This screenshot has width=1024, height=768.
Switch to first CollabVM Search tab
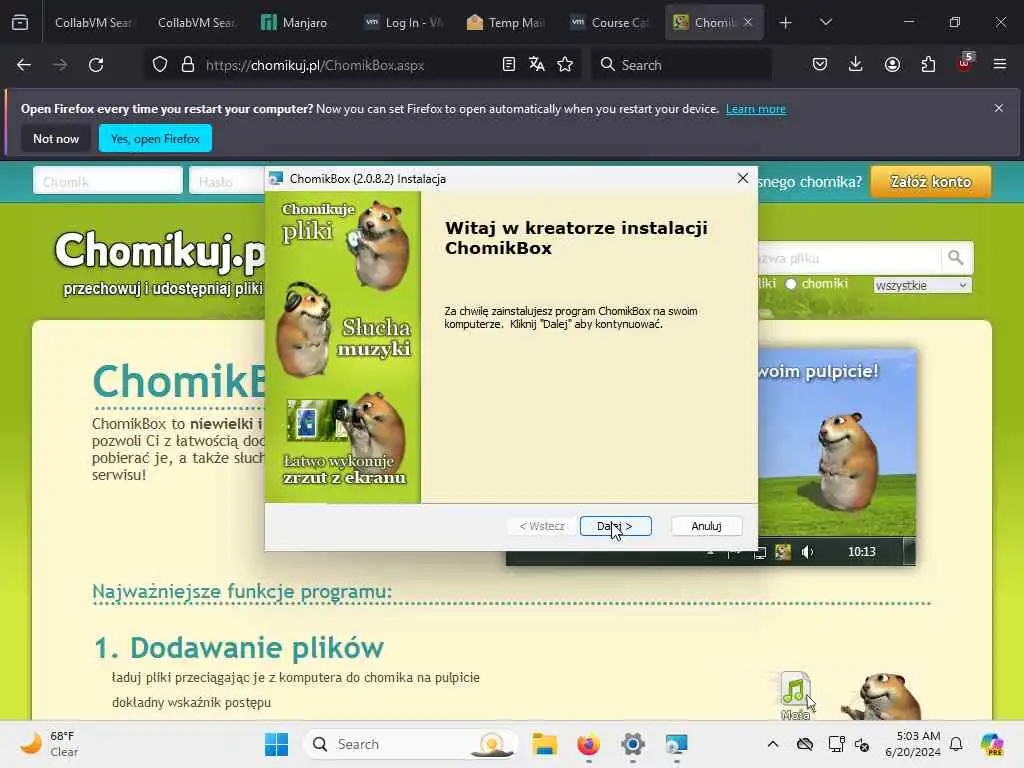tap(92, 22)
